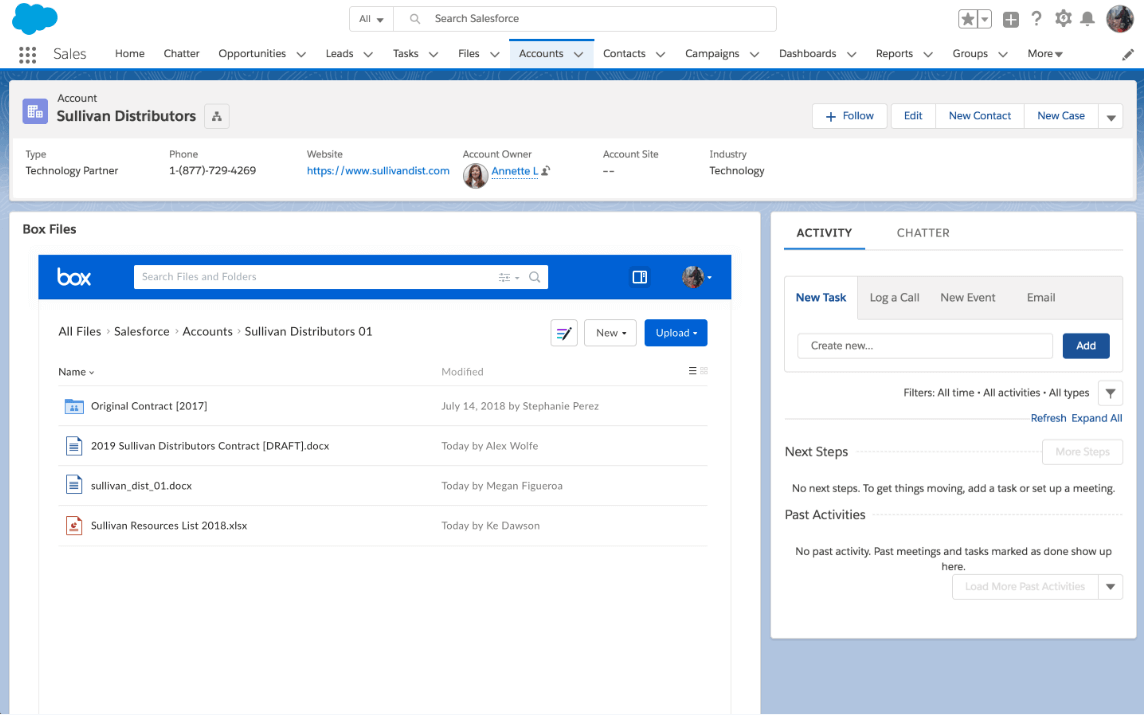View account hierarchy icon beside Sullivan Distributors
The image size is (1144, 715).
pos(216,116)
